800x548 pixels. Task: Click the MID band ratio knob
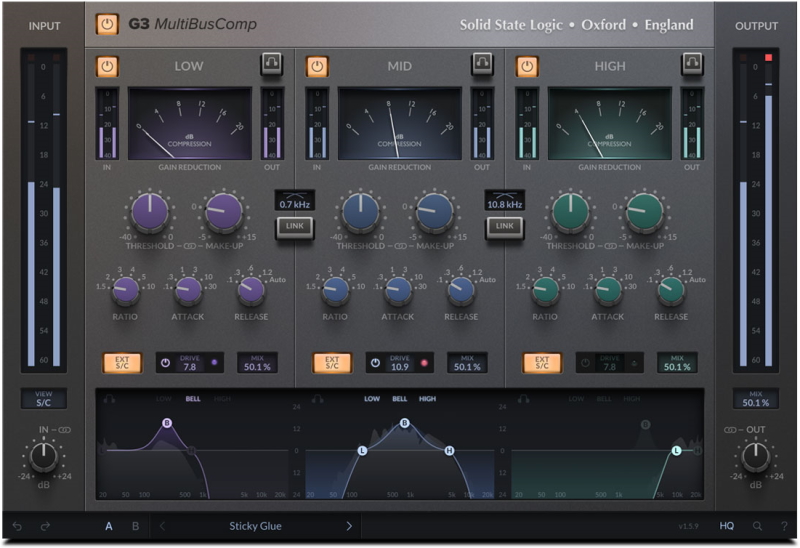click(x=336, y=290)
